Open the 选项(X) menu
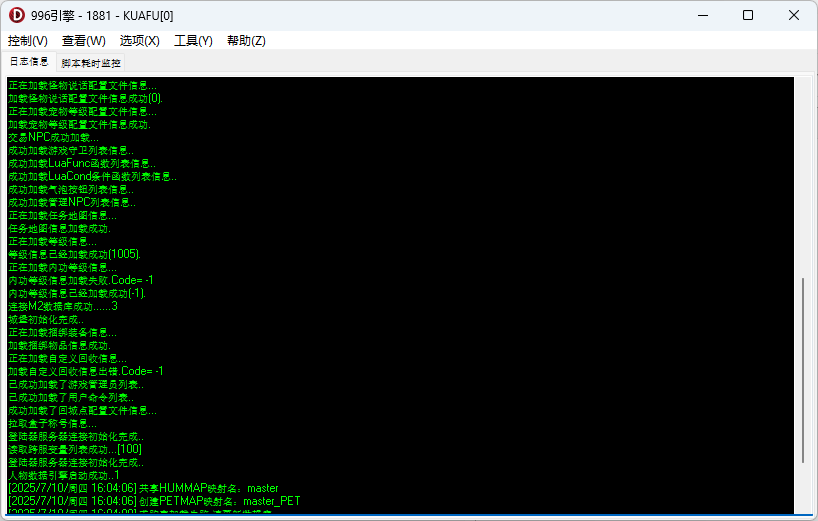 click(x=139, y=41)
